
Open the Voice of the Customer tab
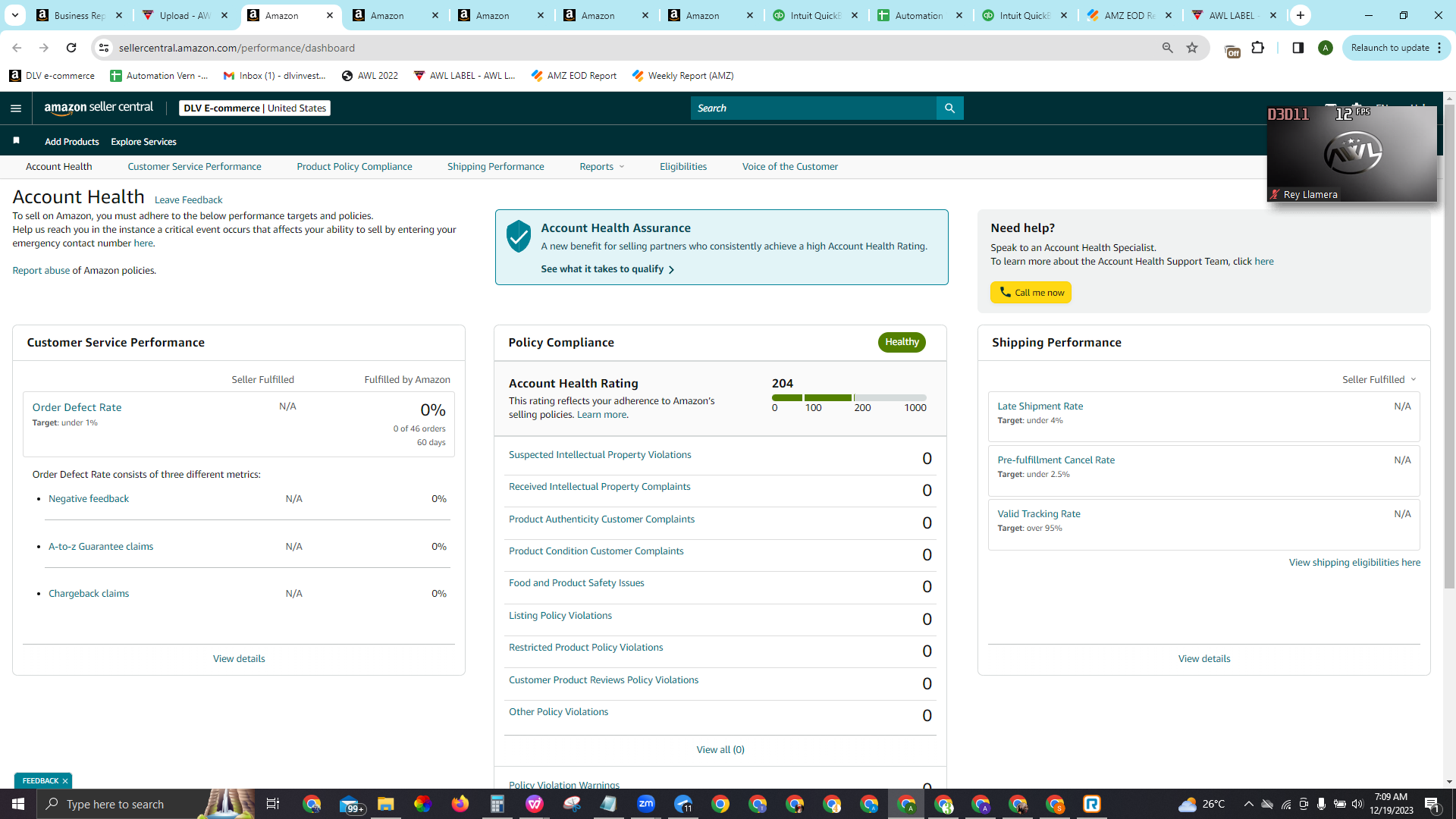790,167
